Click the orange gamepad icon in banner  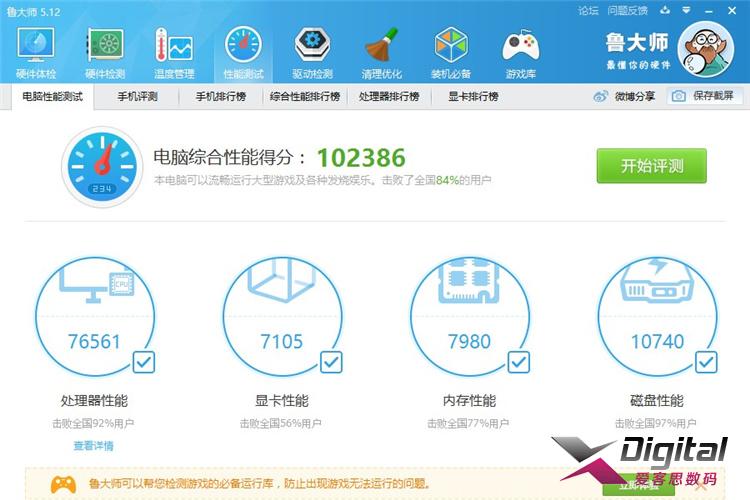[63, 484]
